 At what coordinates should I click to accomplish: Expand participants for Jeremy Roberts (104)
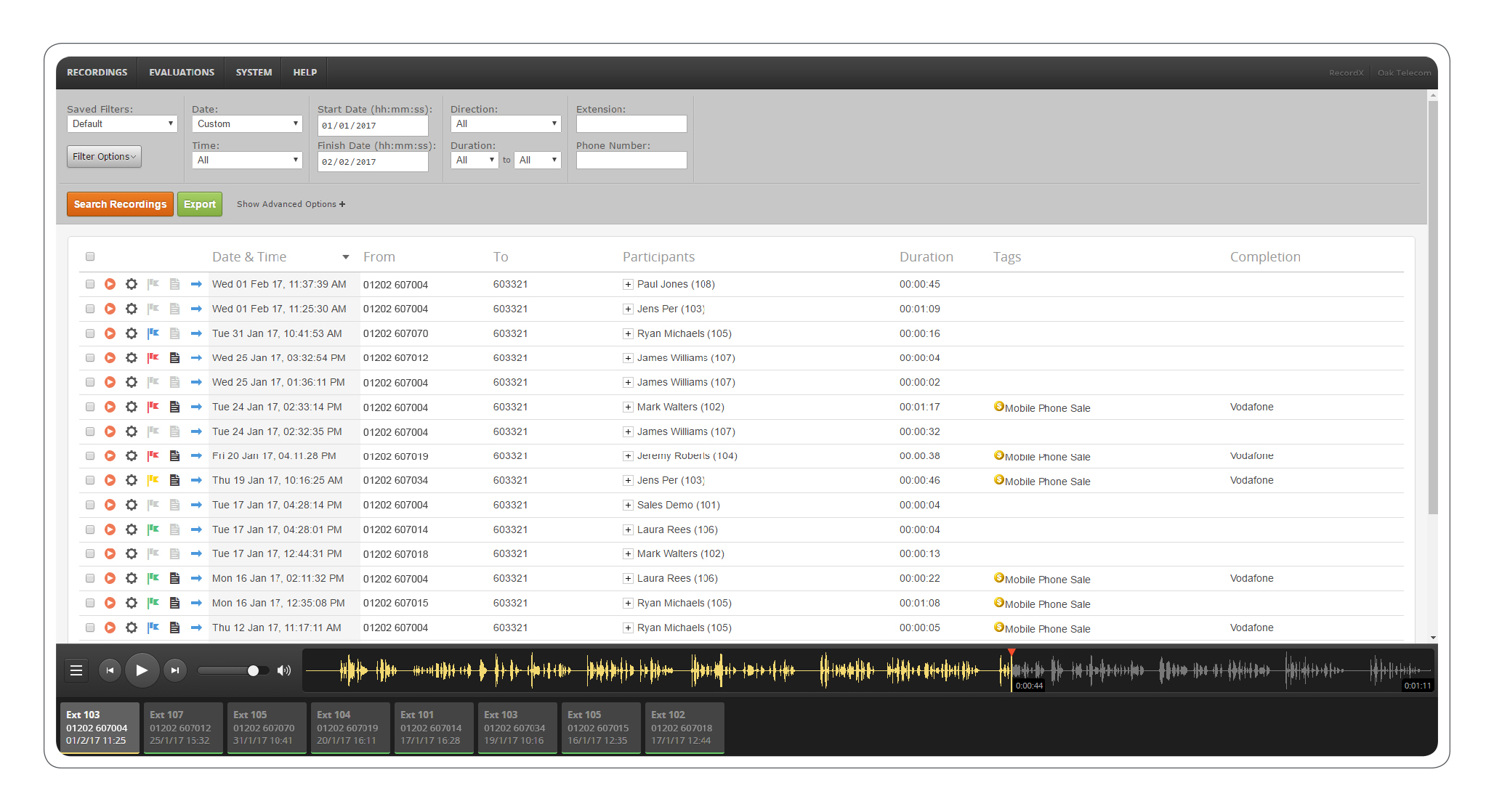point(628,455)
